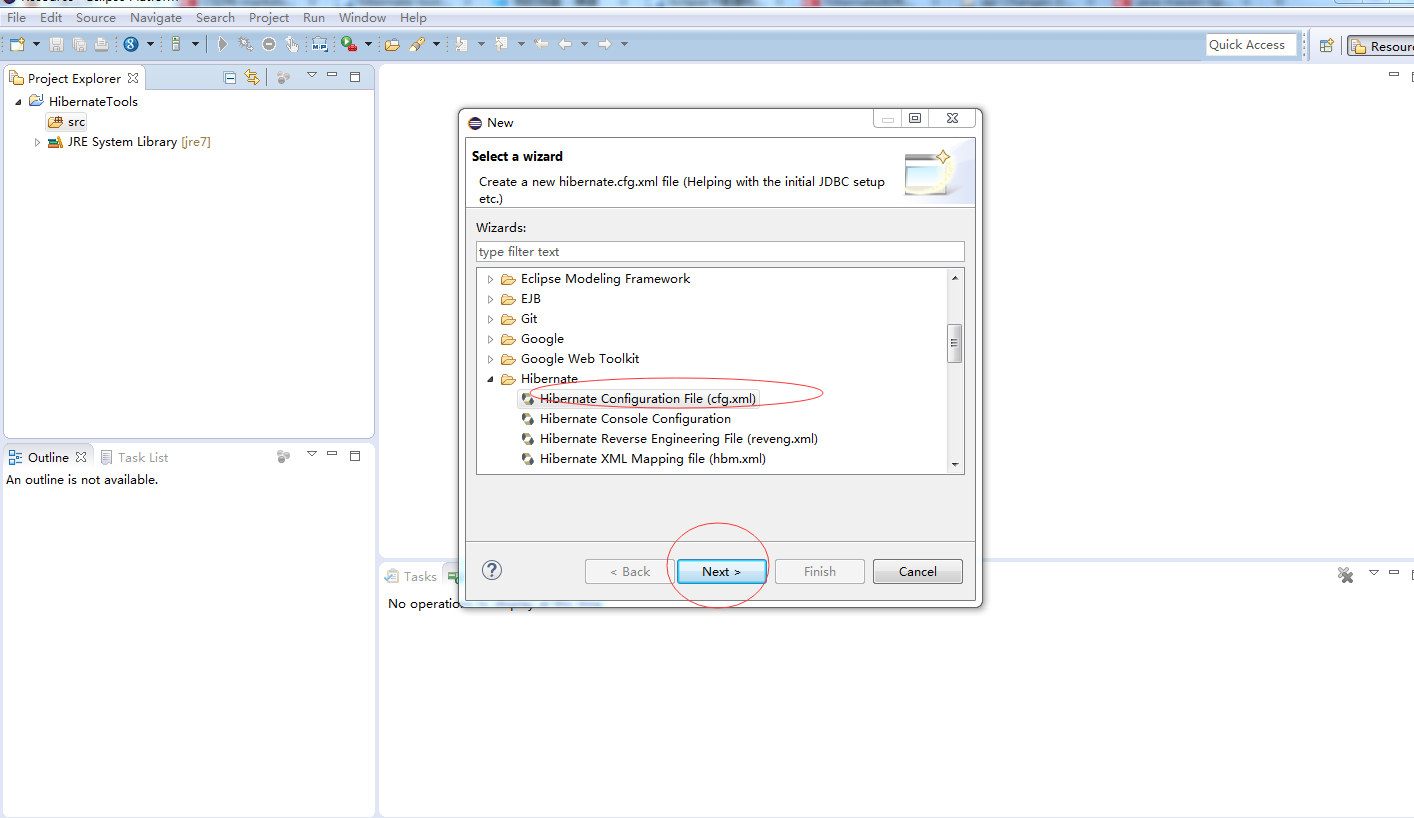Click the Cancel button
This screenshot has height=818, width=1414.
click(x=917, y=572)
